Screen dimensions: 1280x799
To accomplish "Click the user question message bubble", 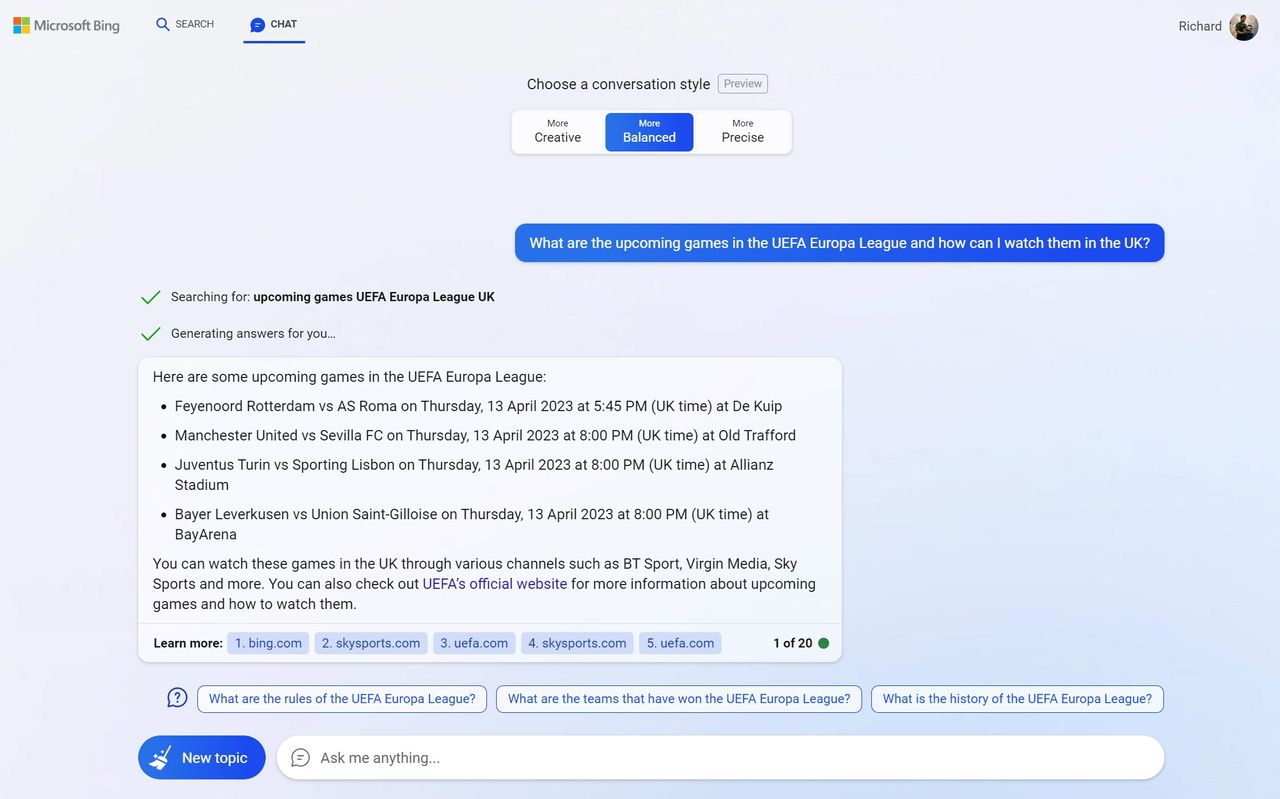I will (x=840, y=243).
